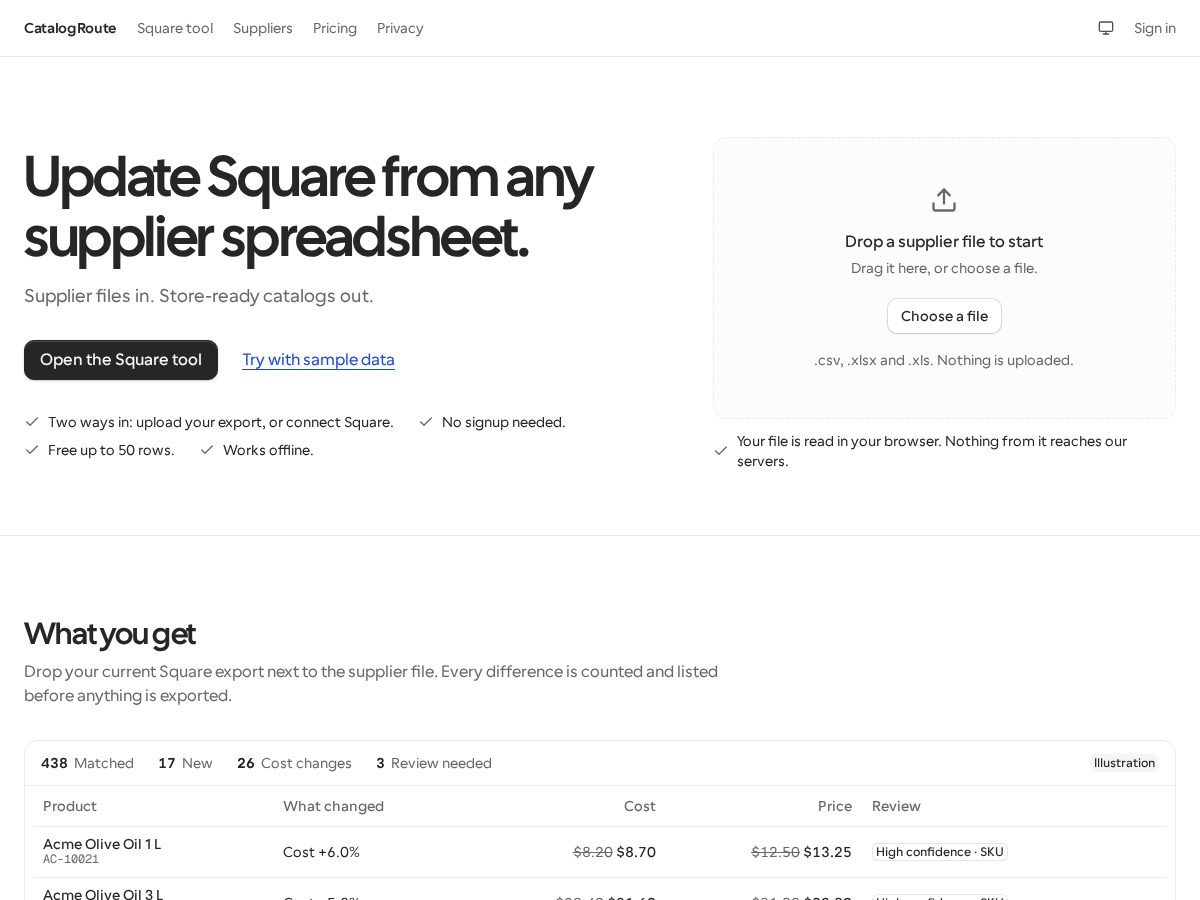The image size is (1200, 900).
Task: Click new cost '$8.70'
Action: click(636, 852)
